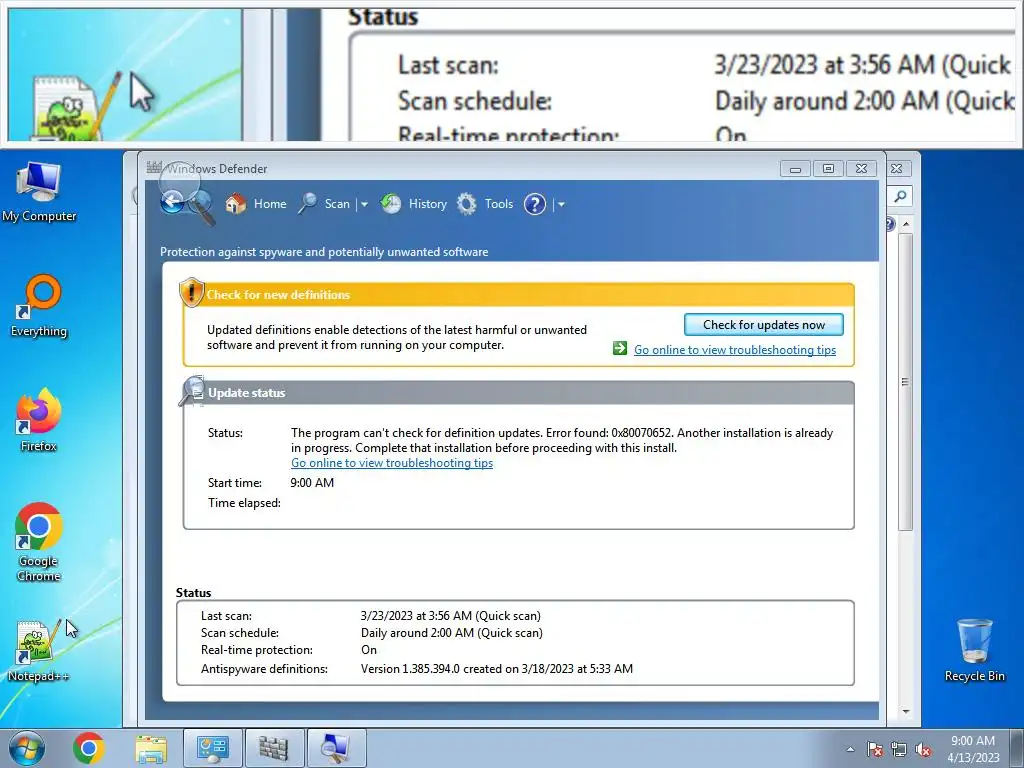Expand the Help options dropdown arrow
This screenshot has height=768, width=1024.
[x=560, y=204]
